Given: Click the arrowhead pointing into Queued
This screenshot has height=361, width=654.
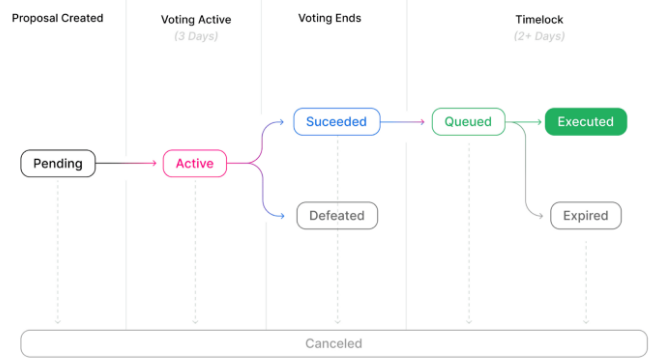Looking at the screenshot, I should 422,122.
